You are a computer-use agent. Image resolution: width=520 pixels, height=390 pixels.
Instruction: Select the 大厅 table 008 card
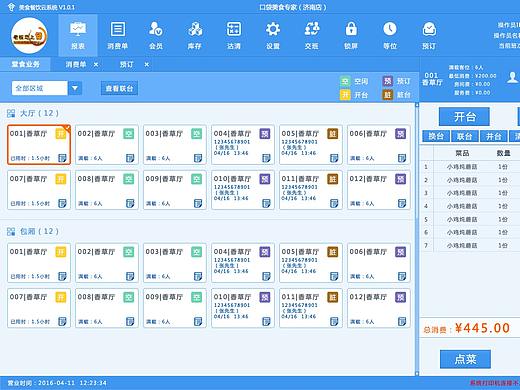tap(107, 190)
